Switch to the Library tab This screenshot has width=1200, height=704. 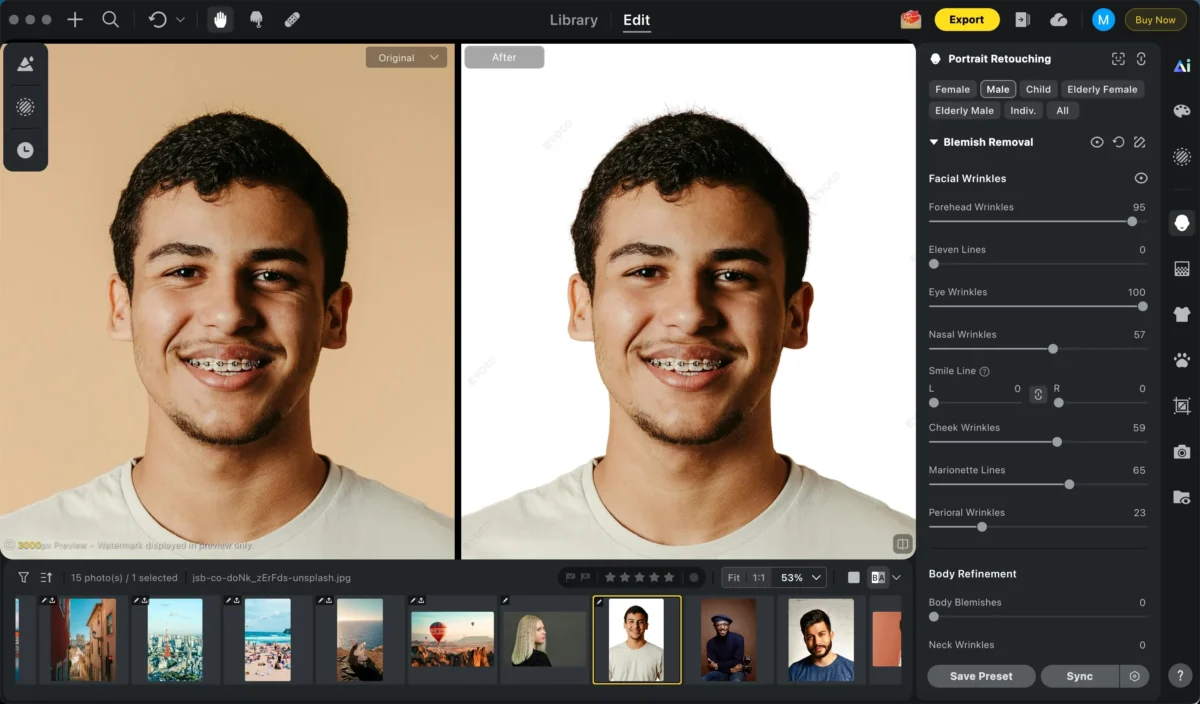click(574, 20)
